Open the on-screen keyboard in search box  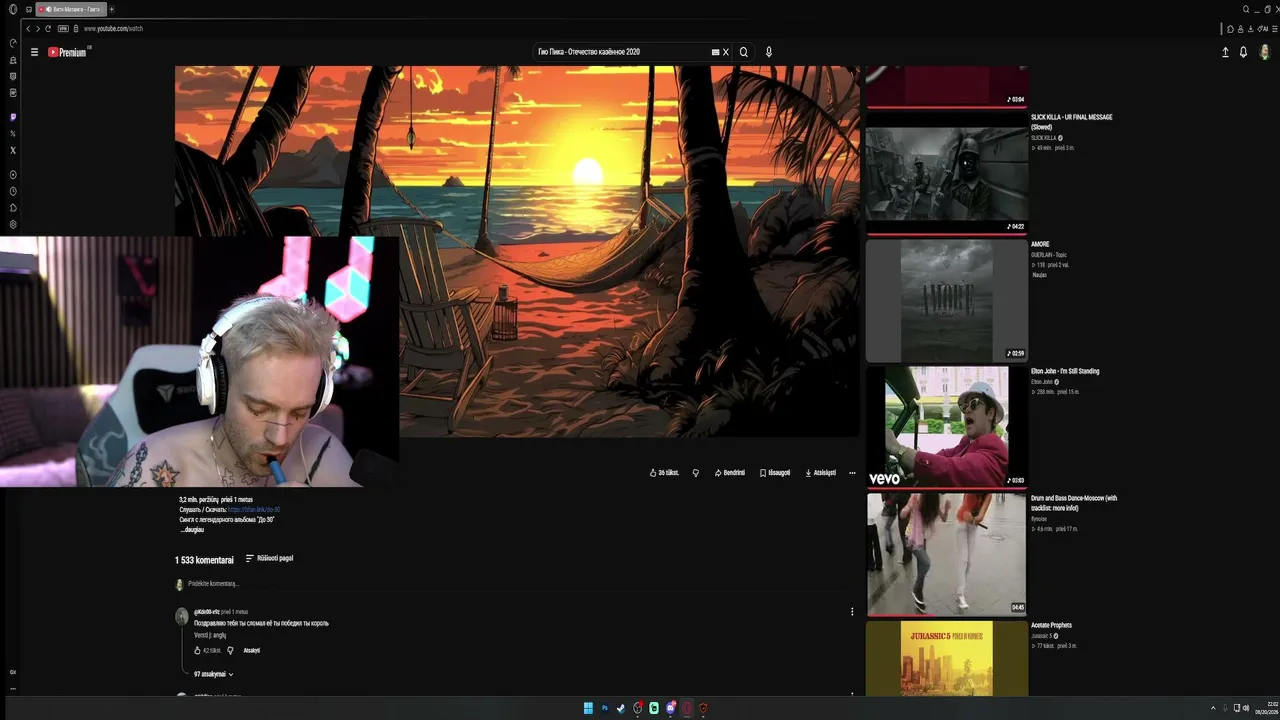coord(715,52)
